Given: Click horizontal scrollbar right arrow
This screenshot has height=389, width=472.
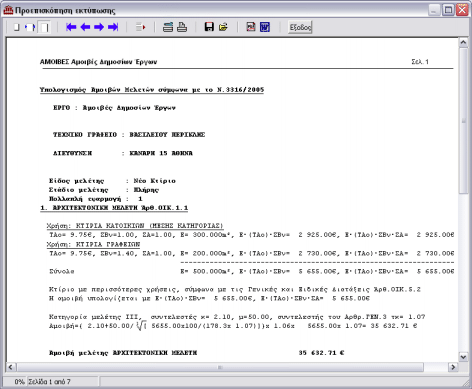Looking at the screenshot, I should (453, 367).
